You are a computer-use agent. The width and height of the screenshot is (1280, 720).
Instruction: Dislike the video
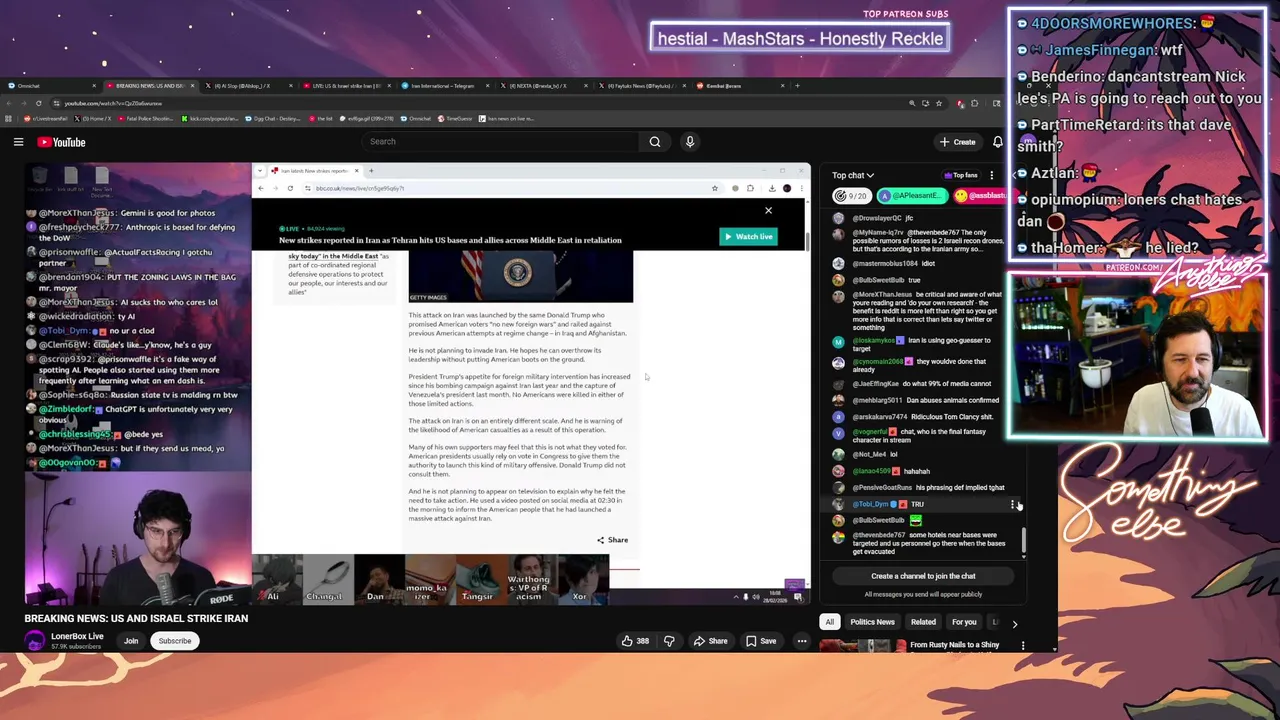click(x=669, y=641)
